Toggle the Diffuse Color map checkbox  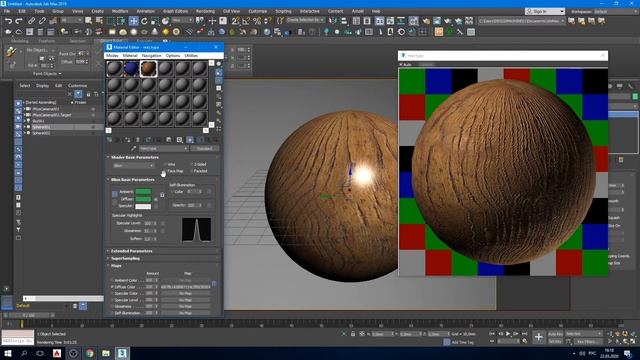point(112,287)
